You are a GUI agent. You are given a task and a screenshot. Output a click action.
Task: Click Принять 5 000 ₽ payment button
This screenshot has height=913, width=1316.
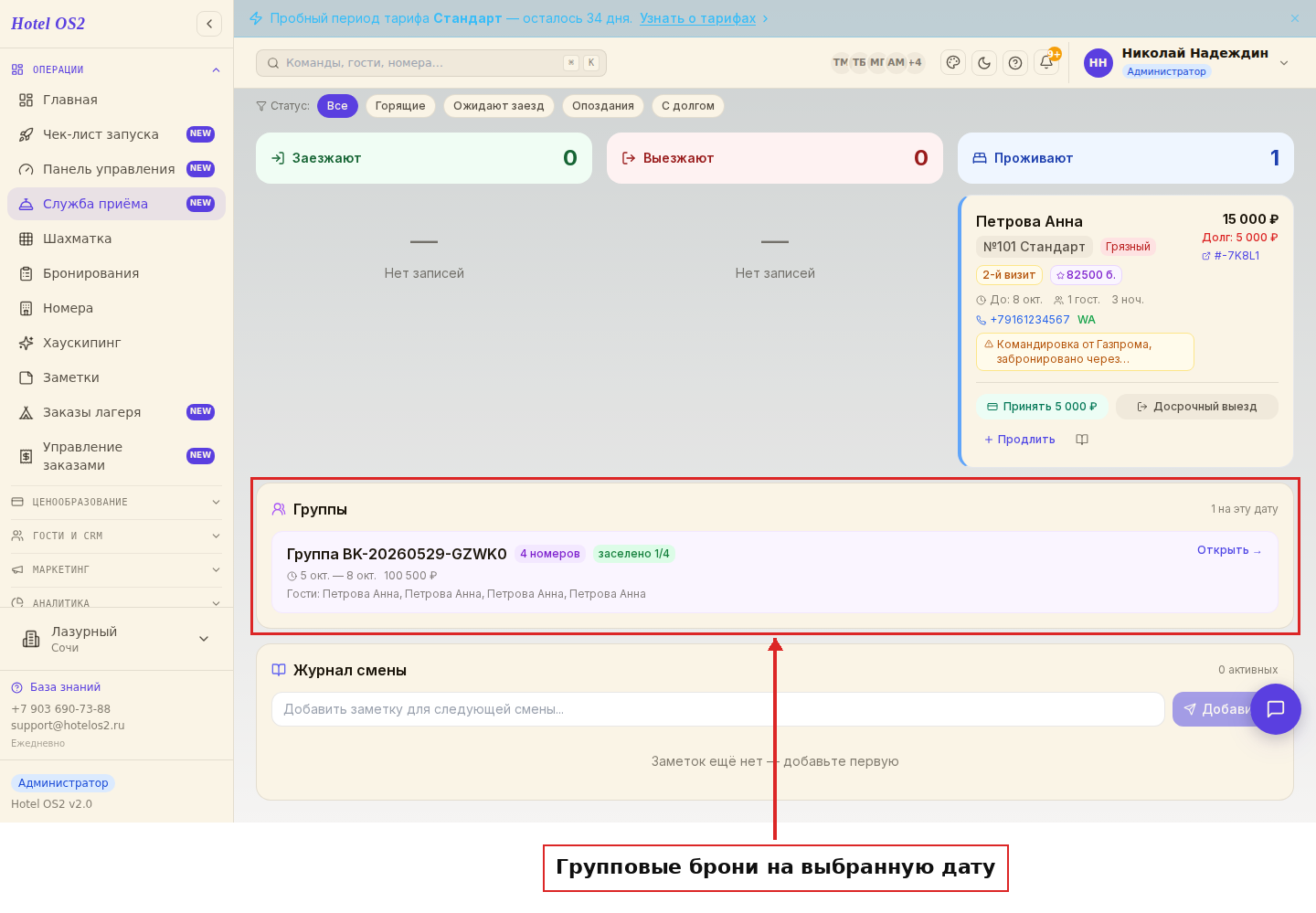click(x=1042, y=407)
